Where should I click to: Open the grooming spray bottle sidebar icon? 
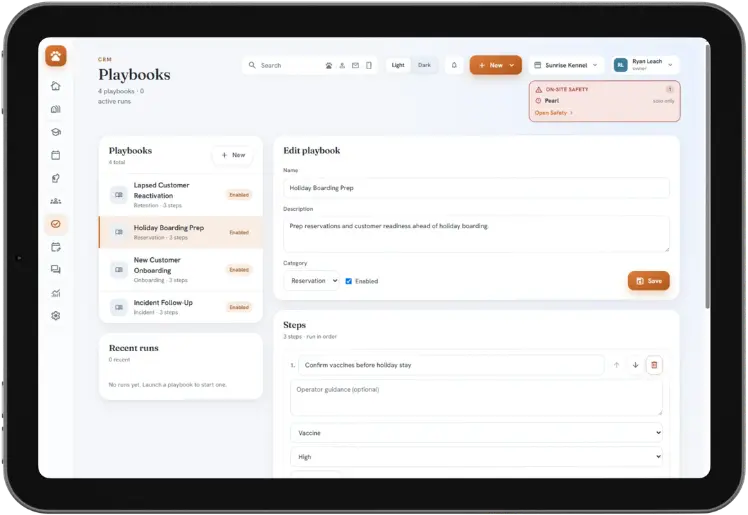[x=56, y=178]
